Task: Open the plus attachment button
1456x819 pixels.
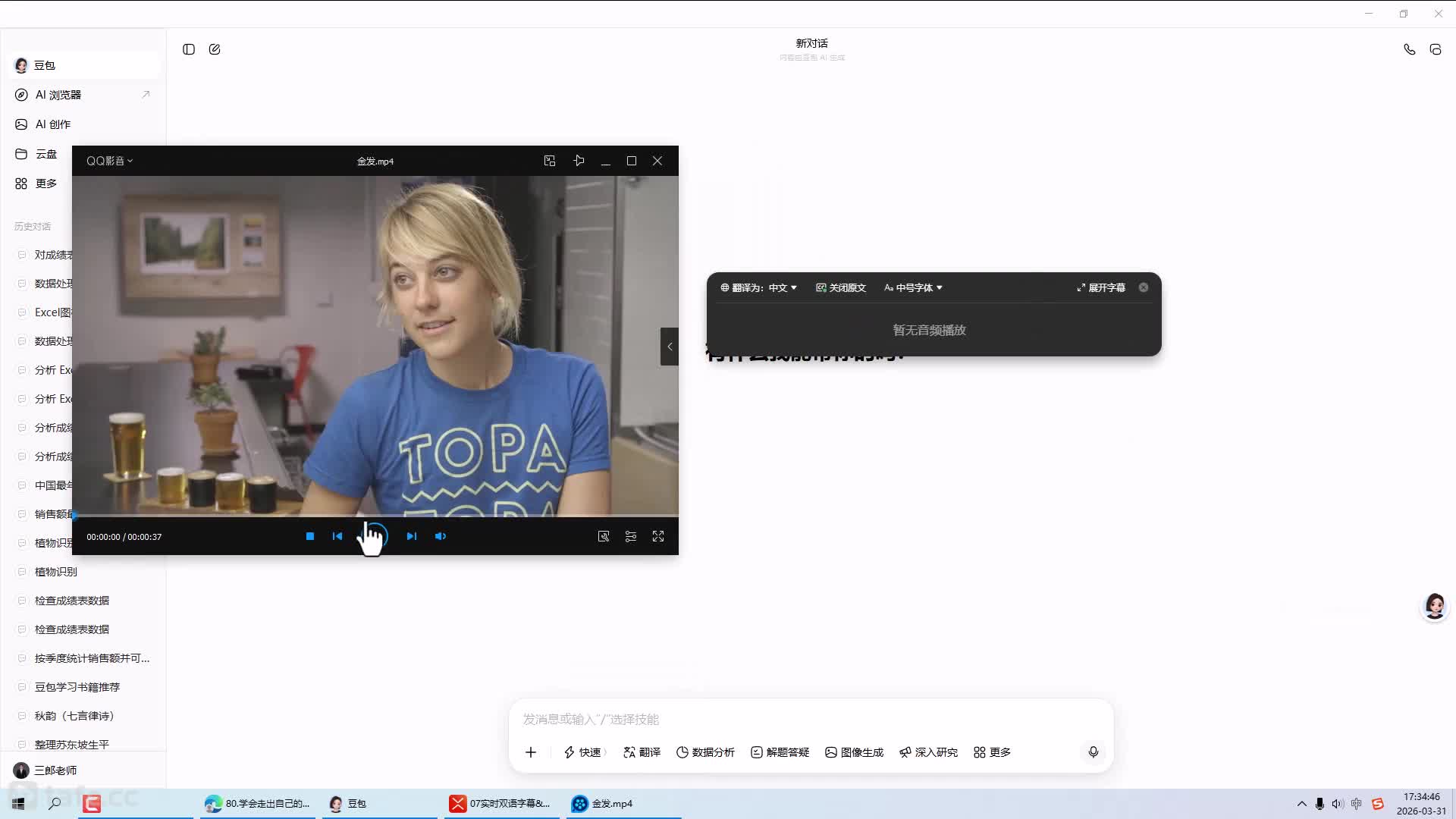Action: tap(531, 752)
